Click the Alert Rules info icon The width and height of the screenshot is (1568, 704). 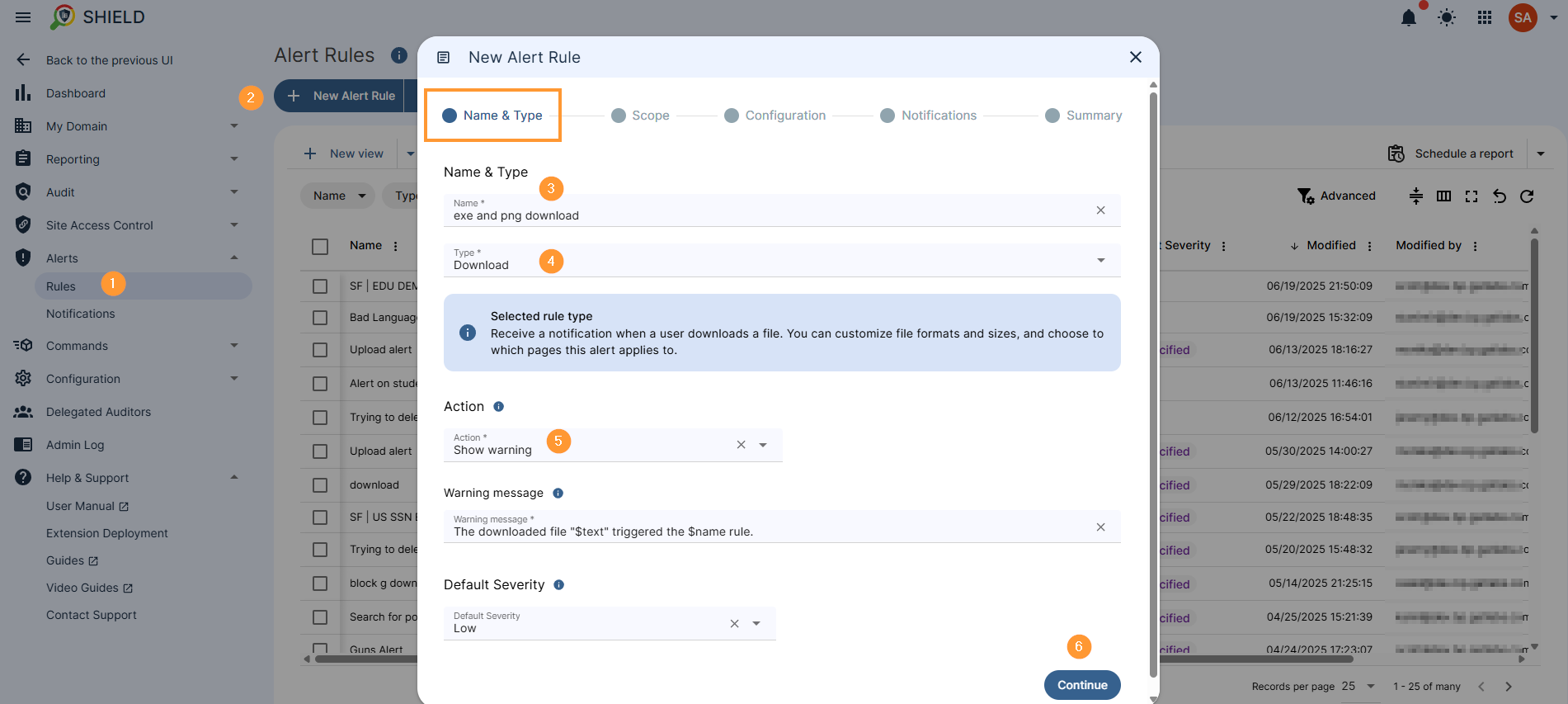(x=399, y=55)
